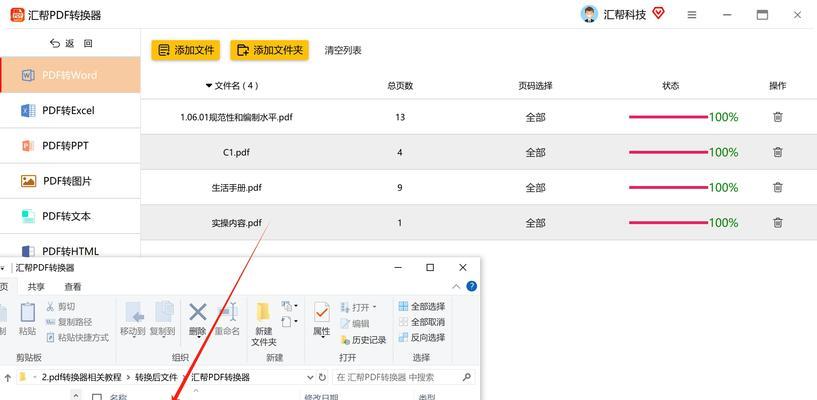Clear the list with 清空列表
Image resolution: width=817 pixels, height=400 pixels.
[x=343, y=51]
